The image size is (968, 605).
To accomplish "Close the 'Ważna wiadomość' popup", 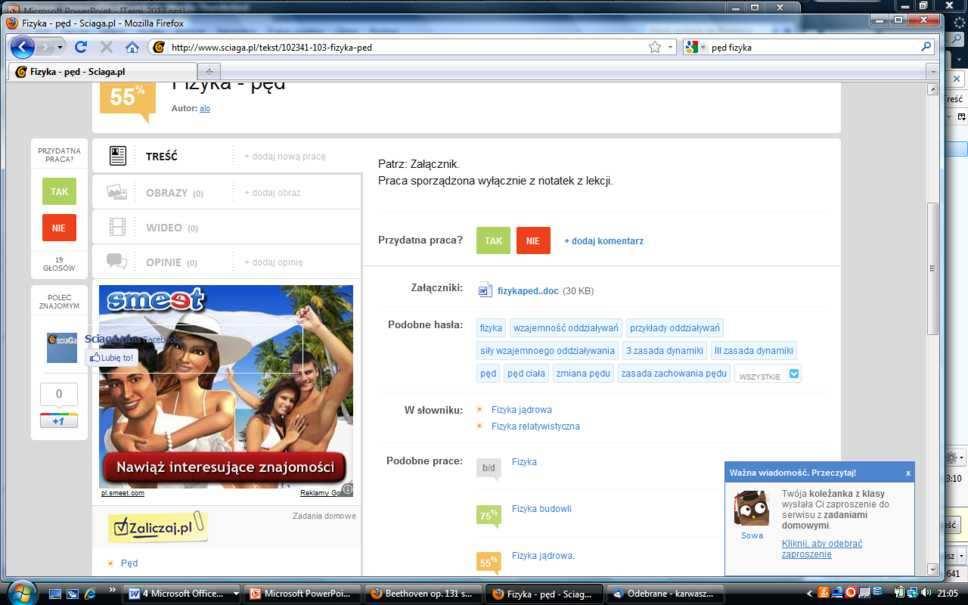I will [x=908, y=473].
